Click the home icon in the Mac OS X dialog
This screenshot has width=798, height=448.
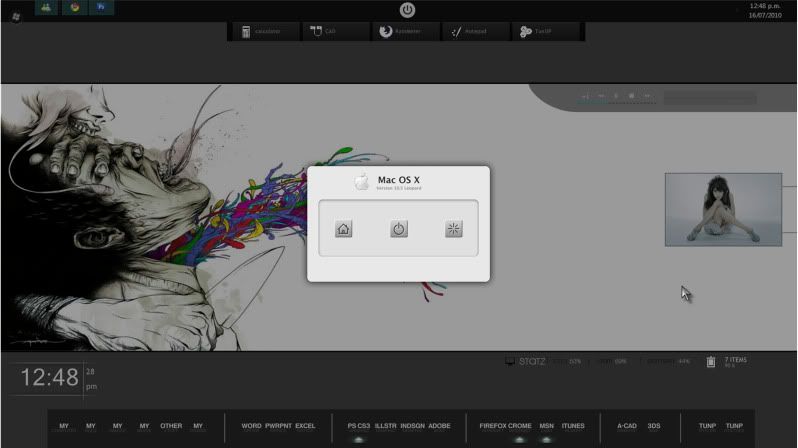(344, 229)
